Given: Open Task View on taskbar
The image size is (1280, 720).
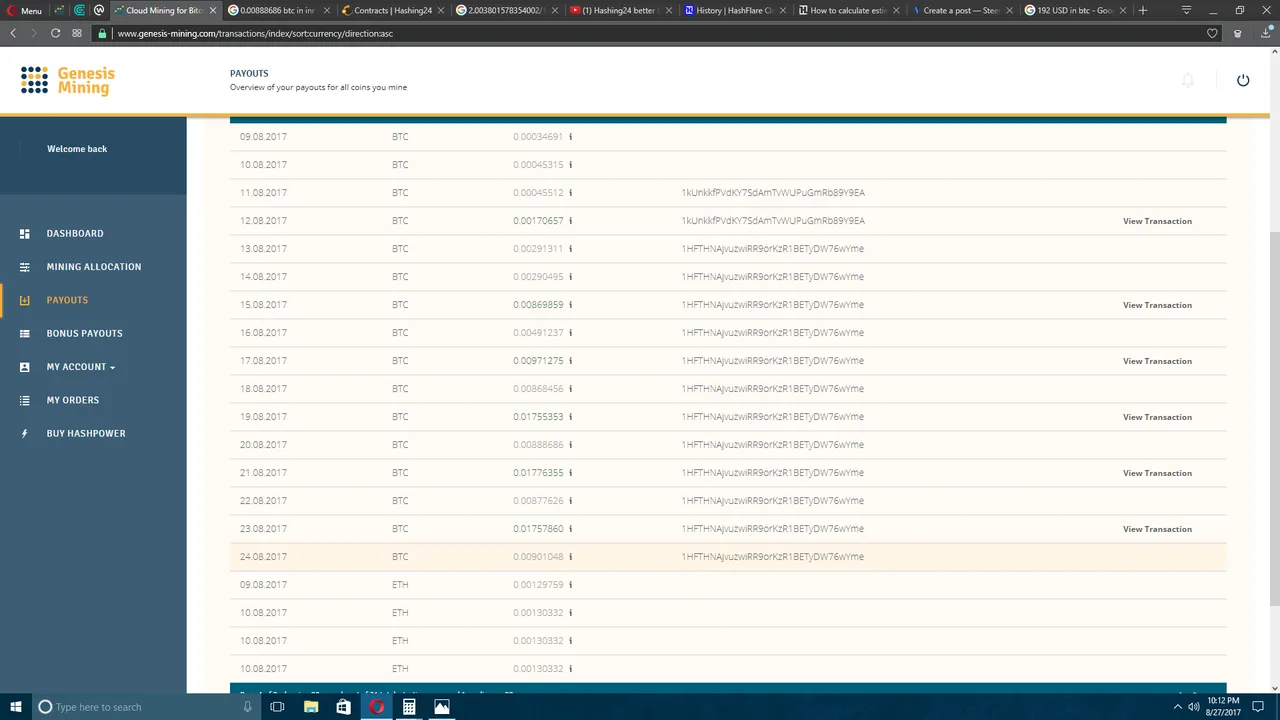Looking at the screenshot, I should pyautogui.click(x=277, y=707).
